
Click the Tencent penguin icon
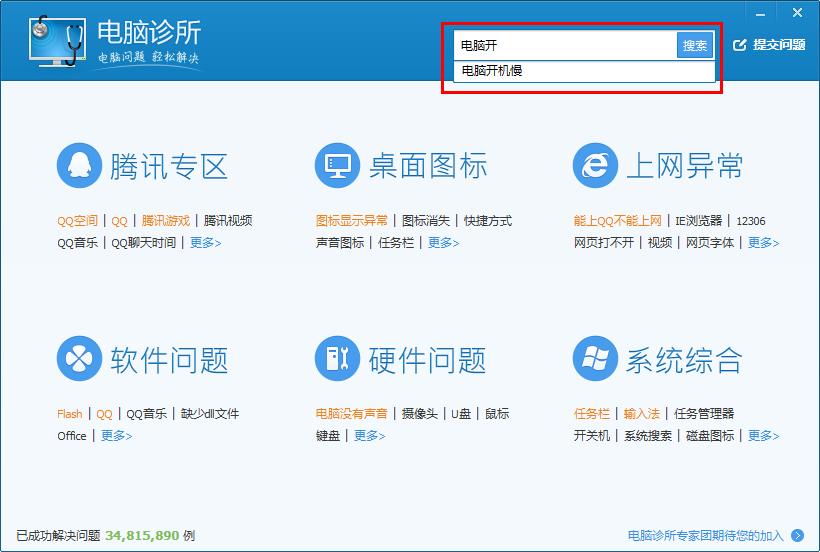click(78, 165)
